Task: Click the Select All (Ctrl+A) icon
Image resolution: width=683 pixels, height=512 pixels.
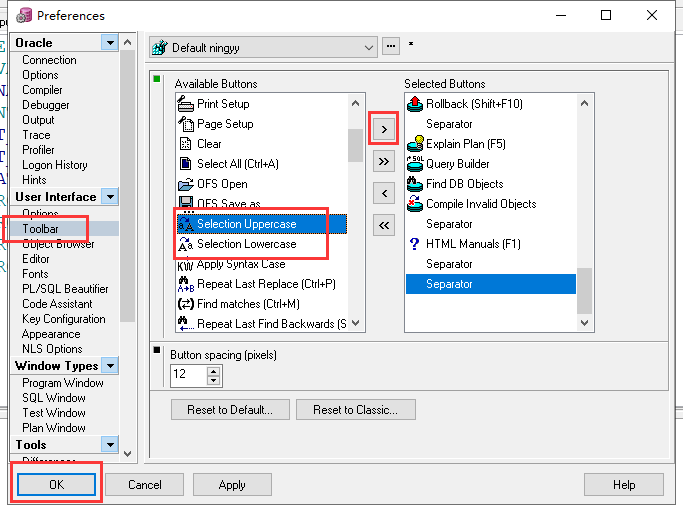Action: [186, 164]
